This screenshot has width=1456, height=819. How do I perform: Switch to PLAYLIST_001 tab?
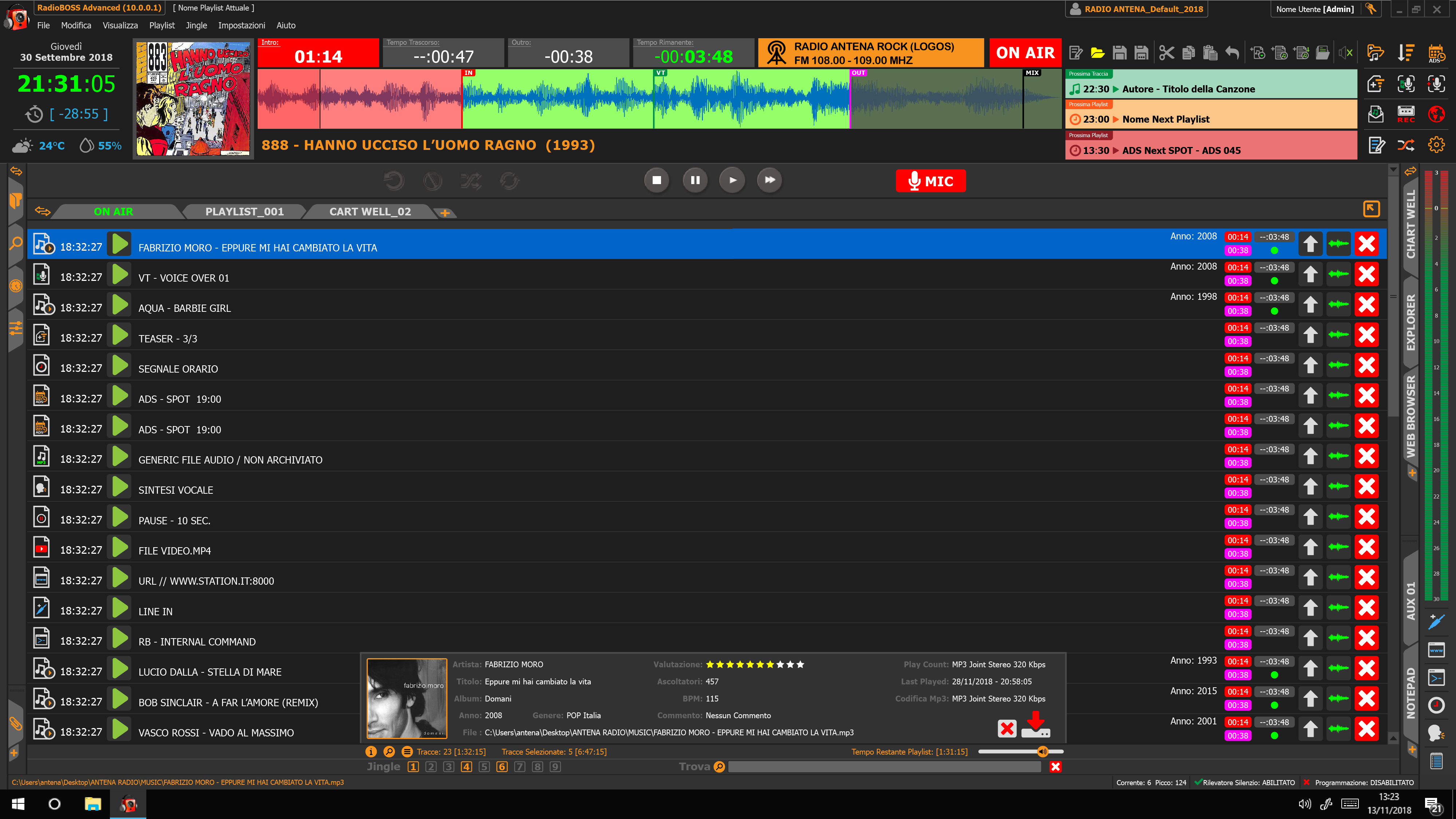(x=244, y=211)
